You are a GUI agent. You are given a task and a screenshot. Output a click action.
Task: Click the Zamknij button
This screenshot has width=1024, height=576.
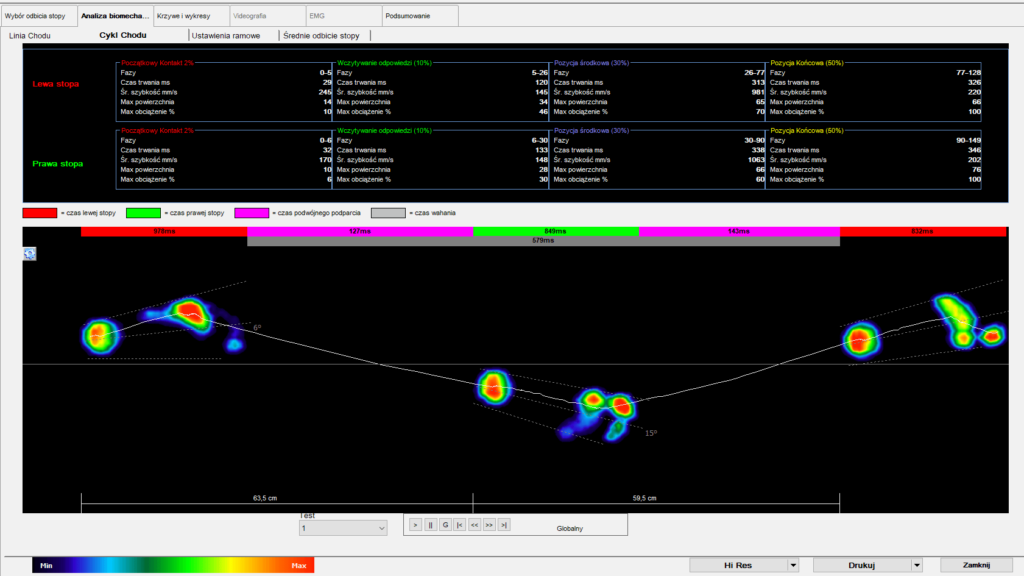[976, 565]
